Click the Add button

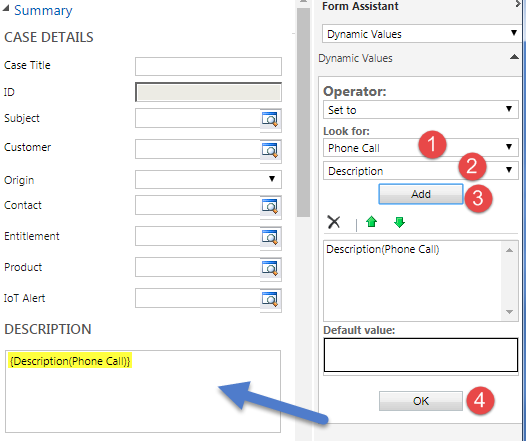click(421, 194)
